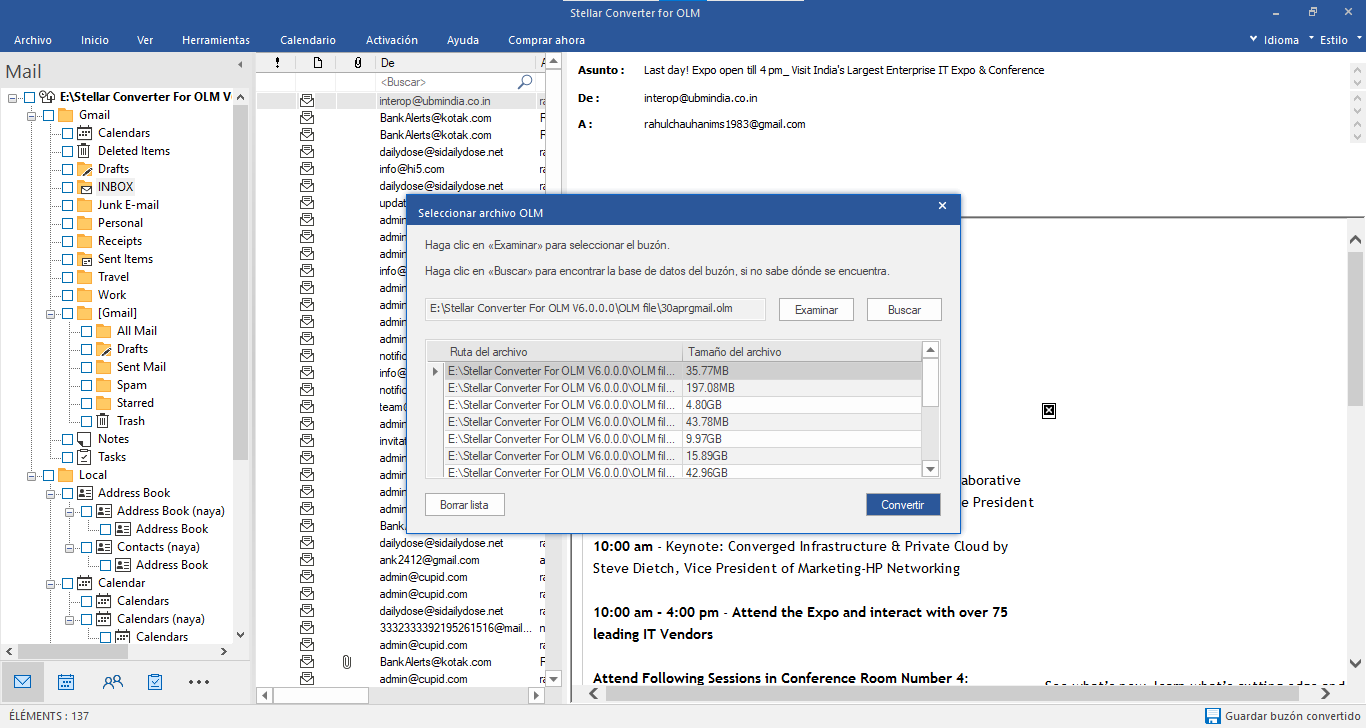Viewport: 1366px width, 728px height.
Task: Click the three-dots more options icon
Action: tap(199, 682)
